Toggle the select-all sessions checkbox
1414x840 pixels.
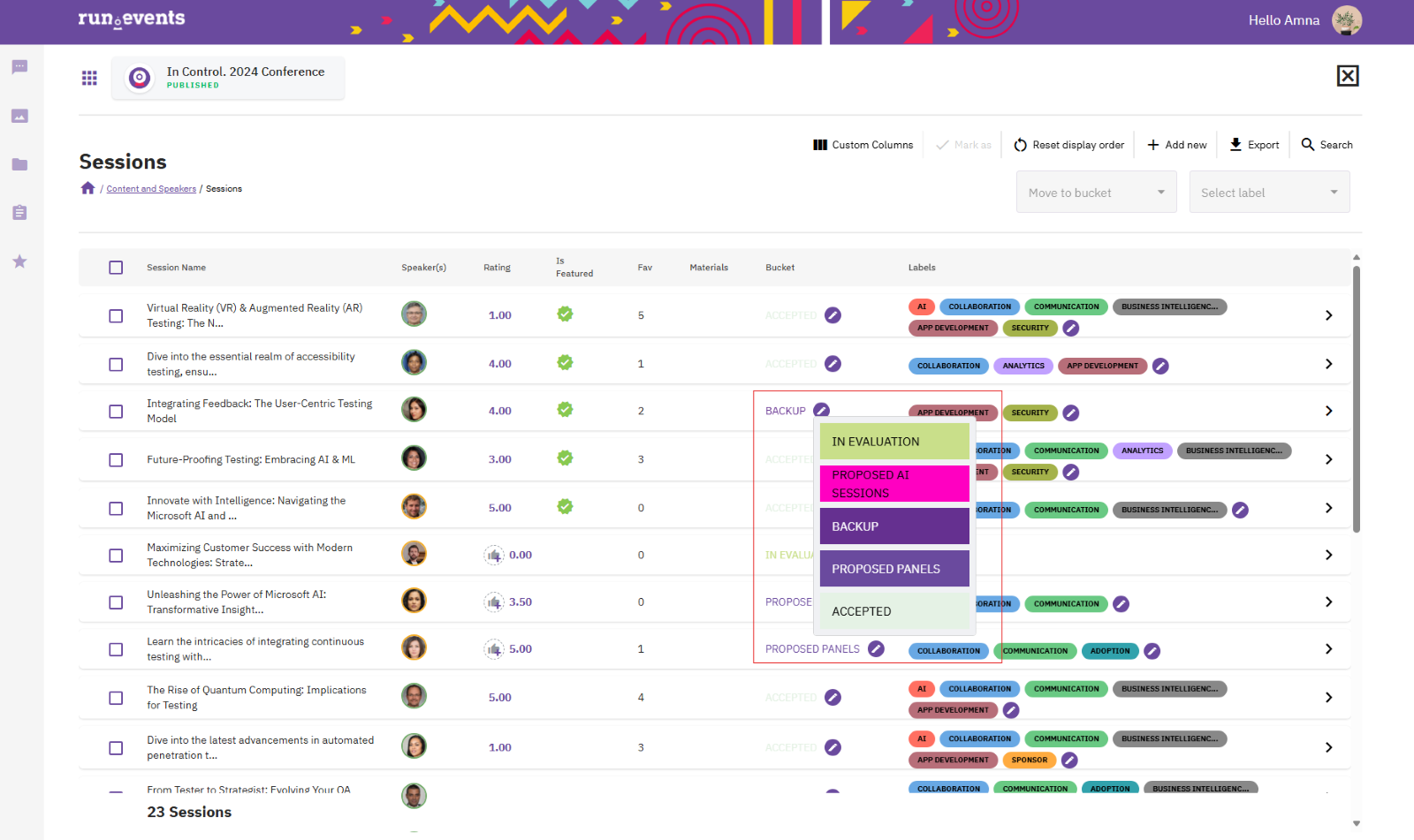point(116,268)
